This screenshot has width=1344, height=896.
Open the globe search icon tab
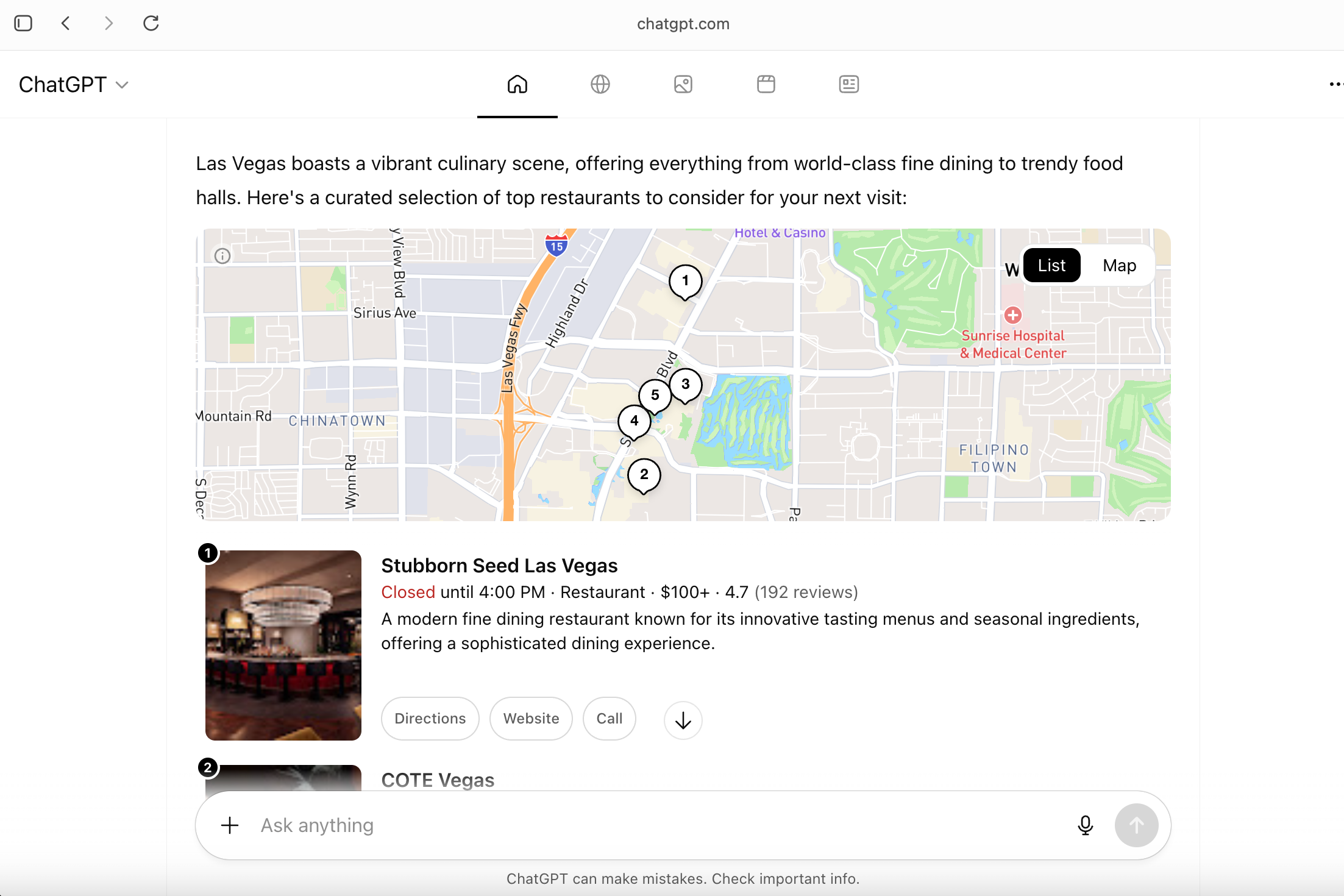600,84
